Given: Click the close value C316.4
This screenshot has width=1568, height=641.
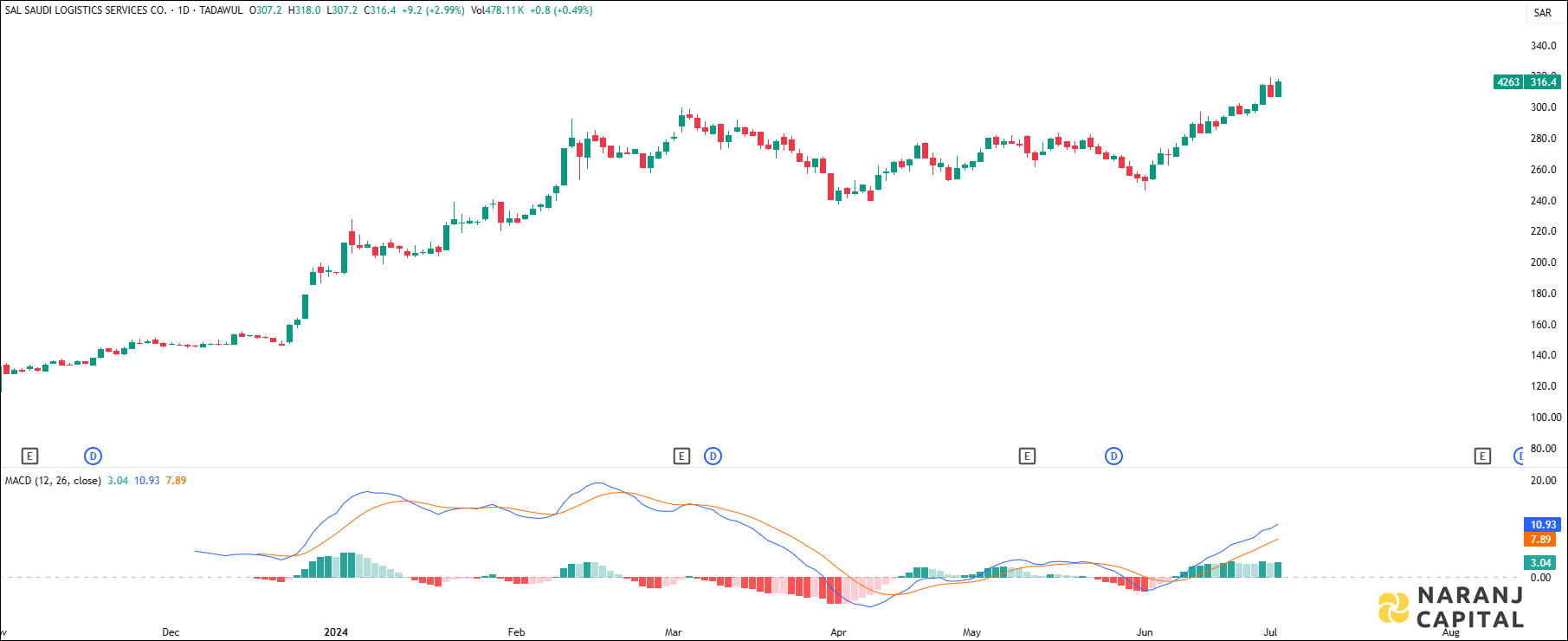Looking at the screenshot, I should (x=379, y=10).
